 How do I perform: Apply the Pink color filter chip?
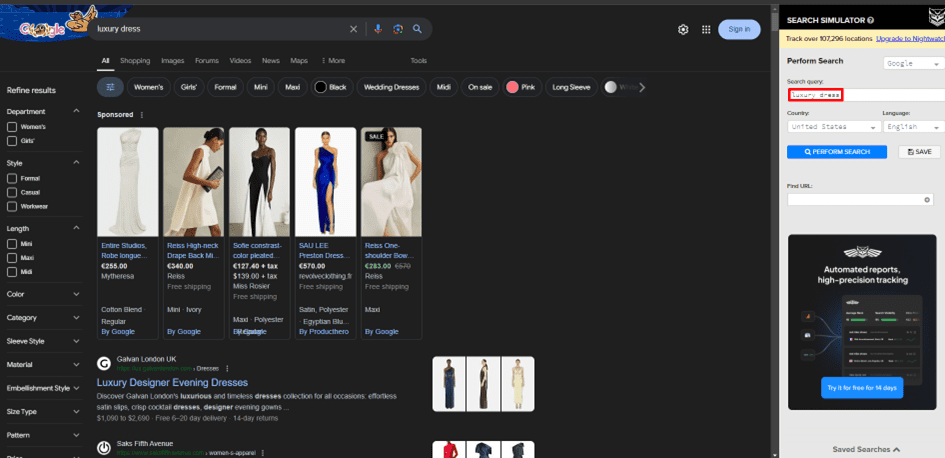(x=522, y=87)
